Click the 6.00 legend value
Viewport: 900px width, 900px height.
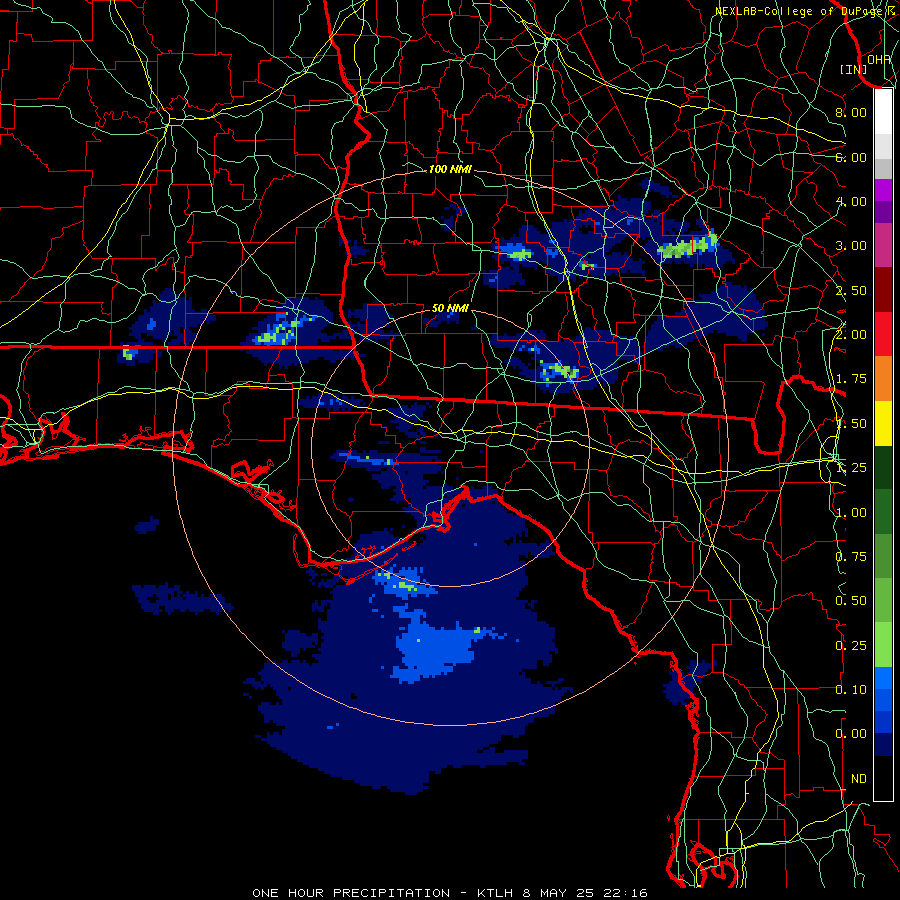coord(851,157)
